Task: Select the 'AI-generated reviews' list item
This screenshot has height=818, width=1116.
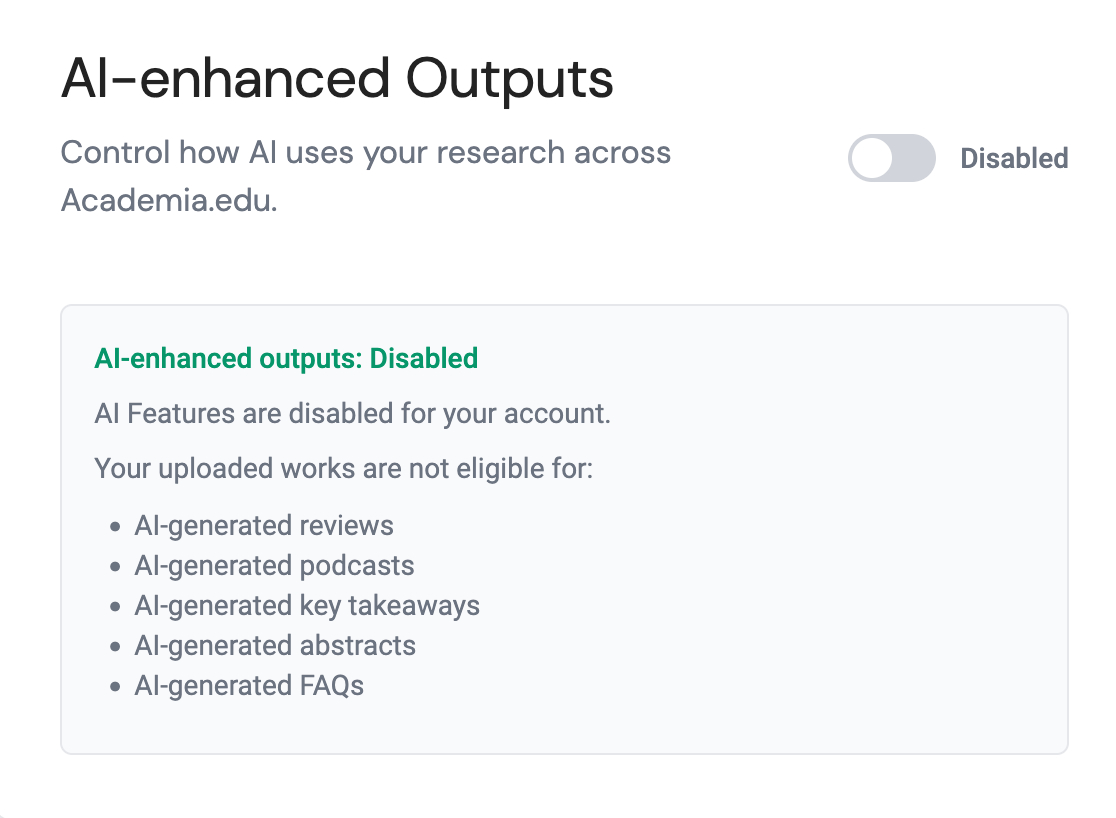Action: pos(264,526)
